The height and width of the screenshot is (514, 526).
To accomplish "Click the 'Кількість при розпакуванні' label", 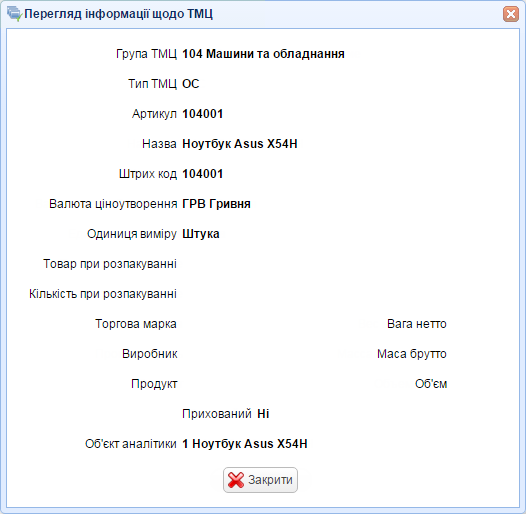I will (103, 294).
